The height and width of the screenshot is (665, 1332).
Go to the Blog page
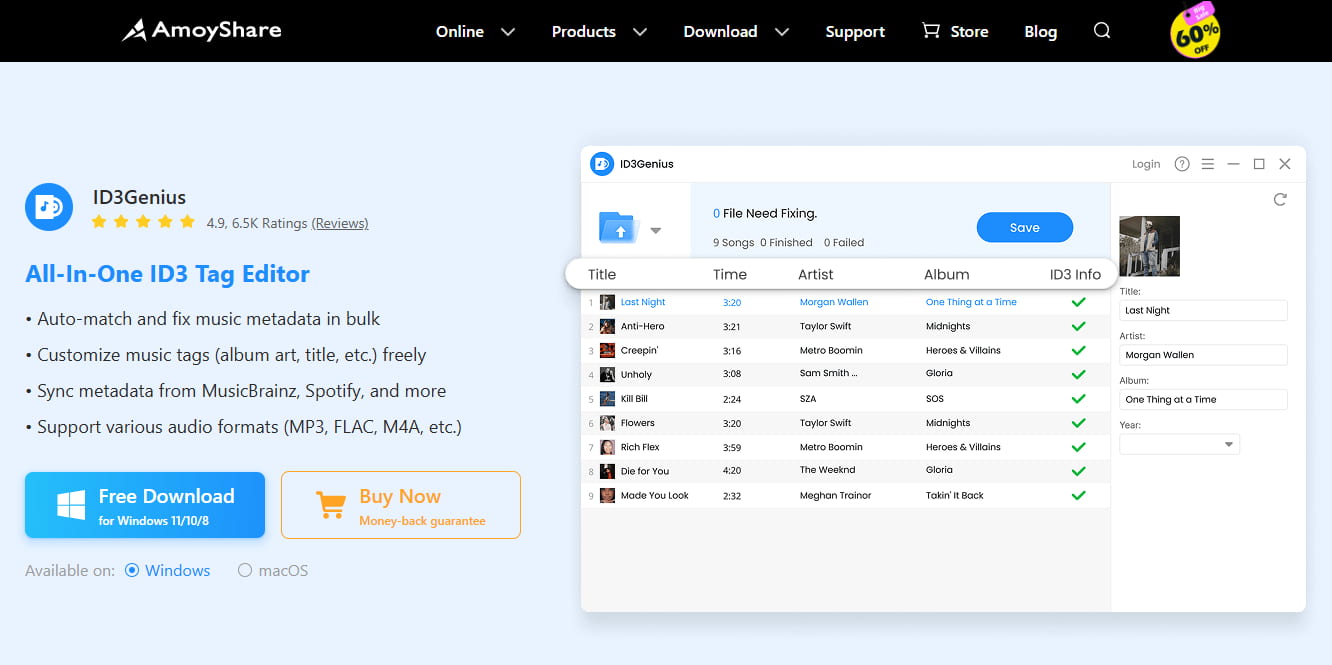[1041, 32]
